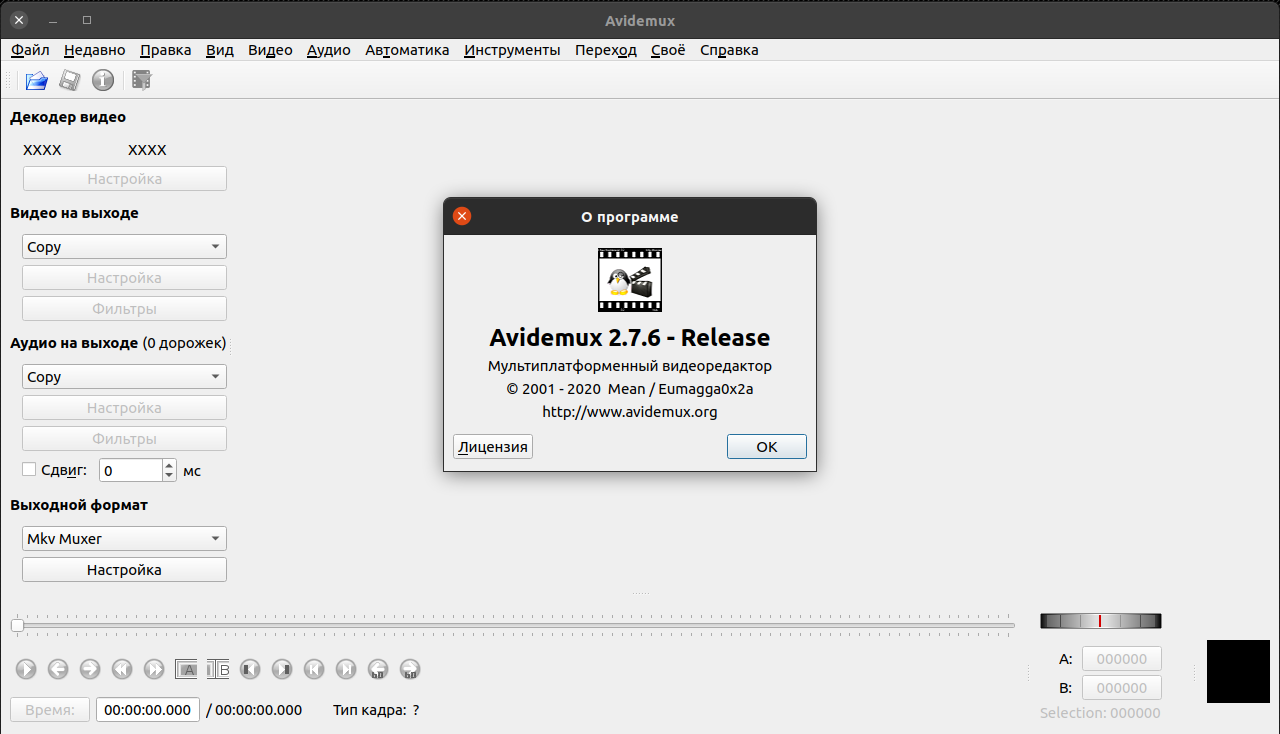Click the Save Video floppy icon
Image resolution: width=1280 pixels, height=734 pixels.
[69, 80]
